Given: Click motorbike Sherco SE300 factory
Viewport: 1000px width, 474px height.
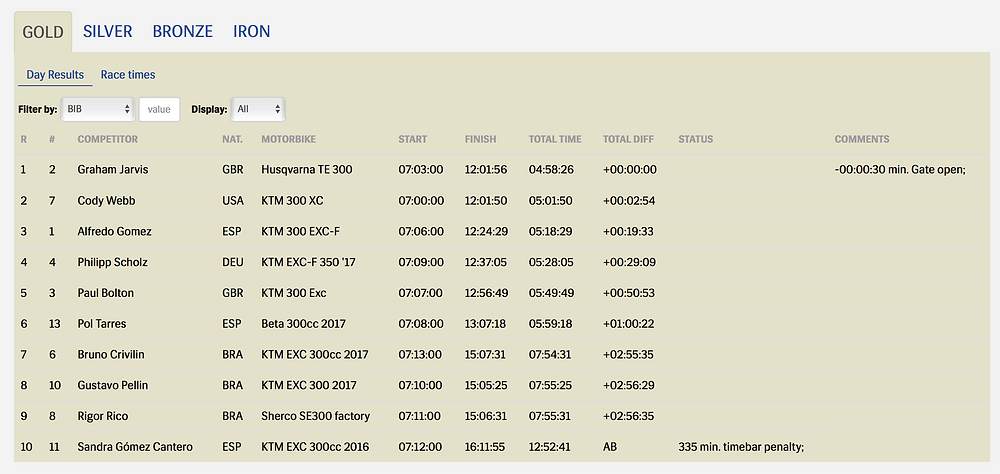Looking at the screenshot, I should click(x=316, y=416).
